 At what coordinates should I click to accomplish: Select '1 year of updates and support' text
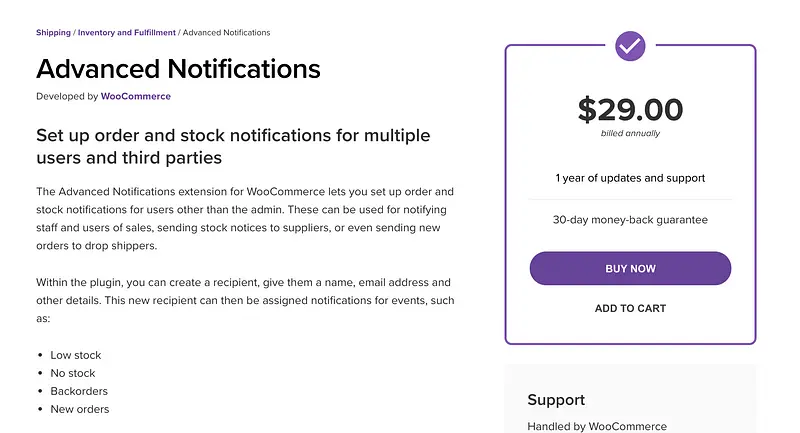tap(630, 178)
